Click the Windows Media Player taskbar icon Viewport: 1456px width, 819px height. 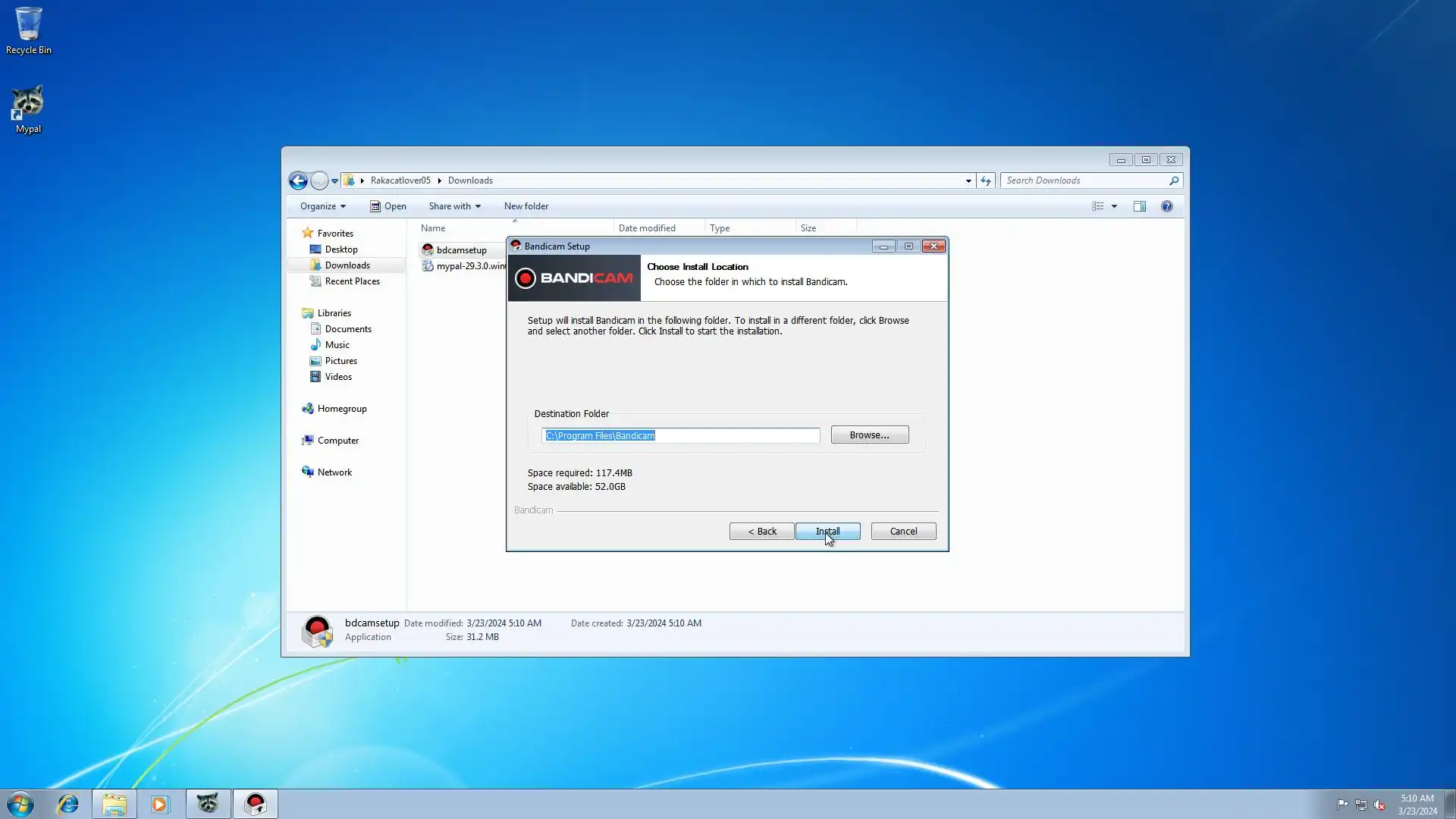coord(160,804)
